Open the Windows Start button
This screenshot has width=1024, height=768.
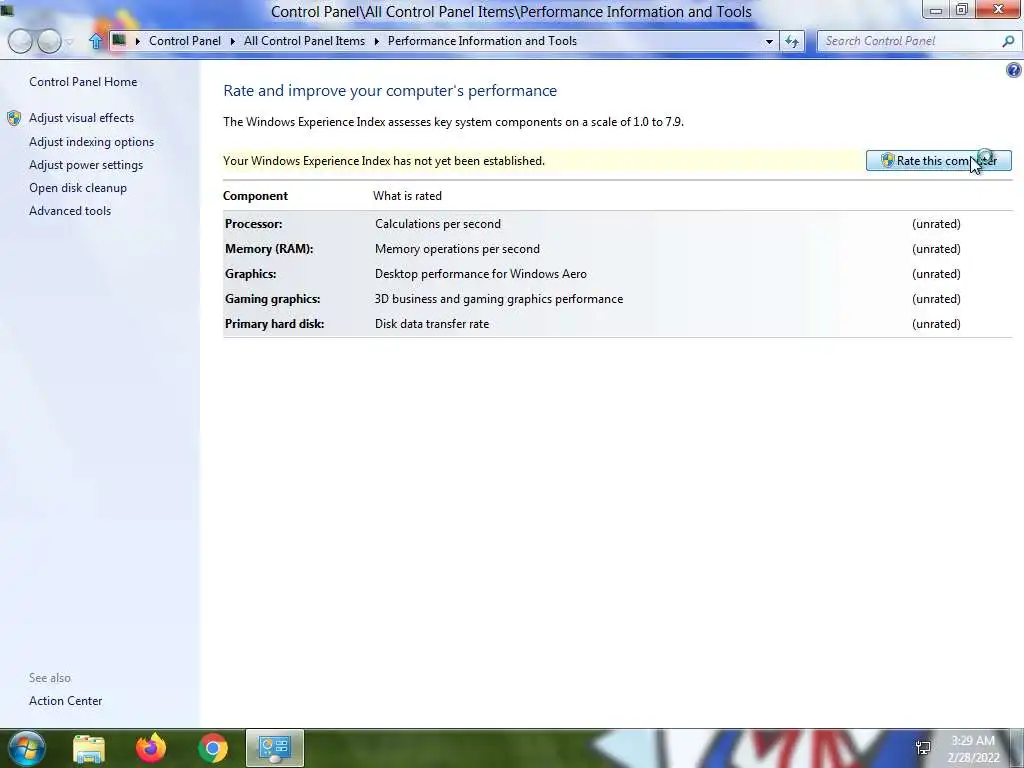[x=26, y=748]
